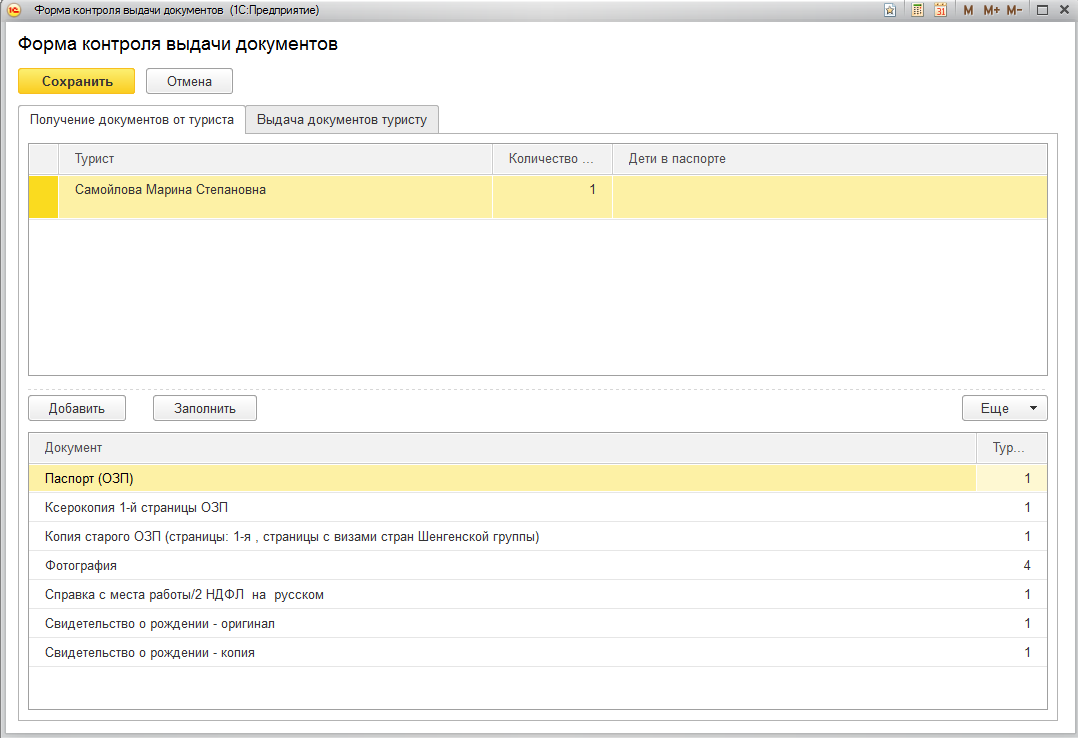Click the count cell of Ксерокопия row

[1011, 508]
